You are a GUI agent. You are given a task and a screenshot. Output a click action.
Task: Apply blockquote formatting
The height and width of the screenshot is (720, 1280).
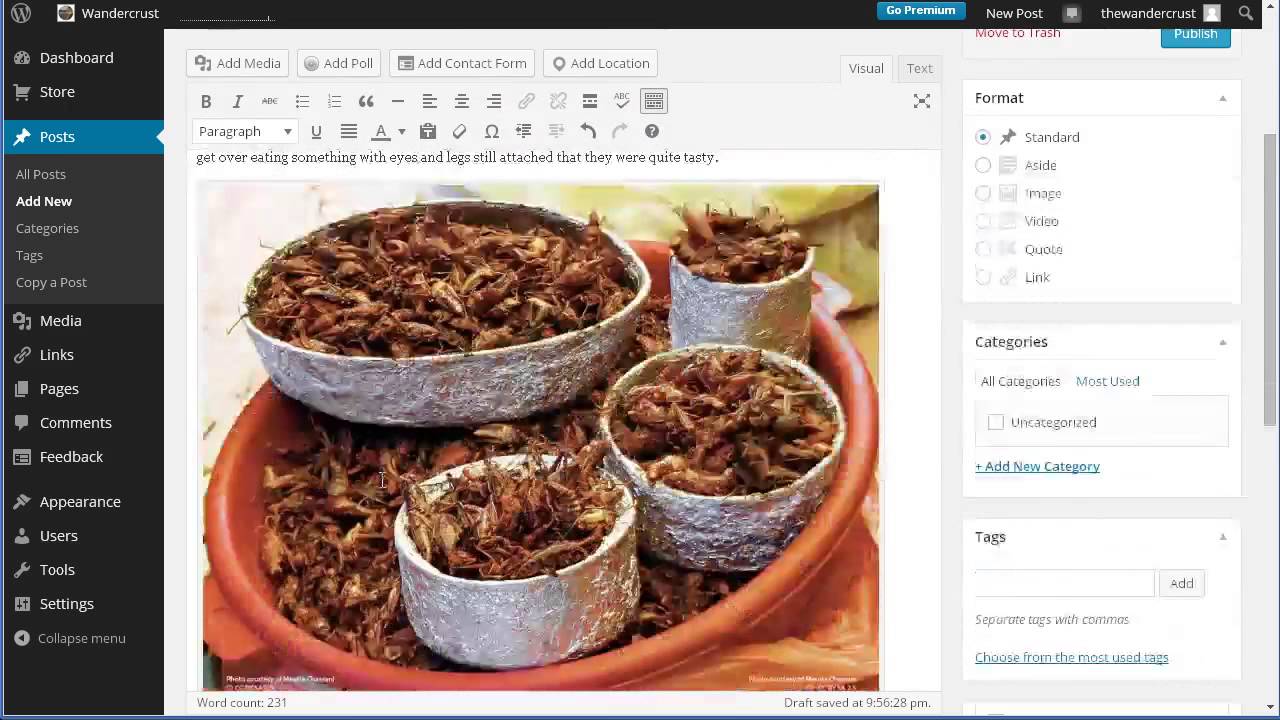[x=366, y=101]
